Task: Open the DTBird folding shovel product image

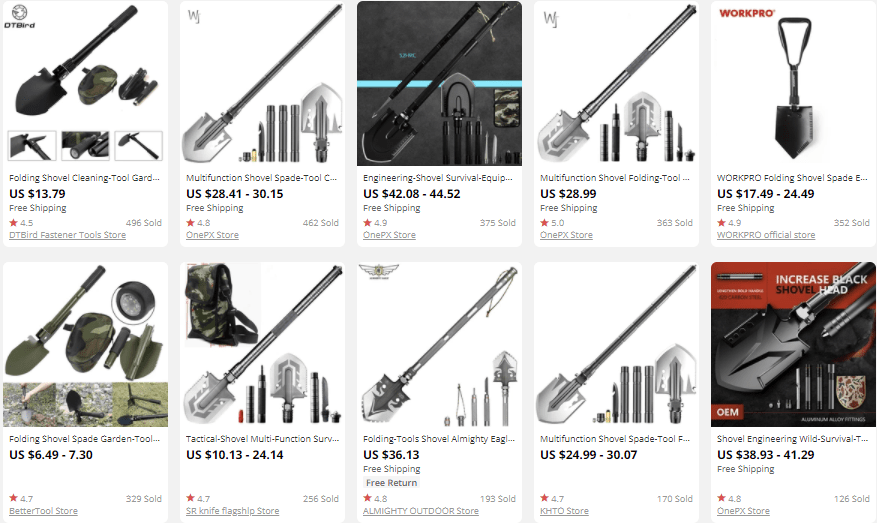Action: pyautogui.click(x=86, y=83)
